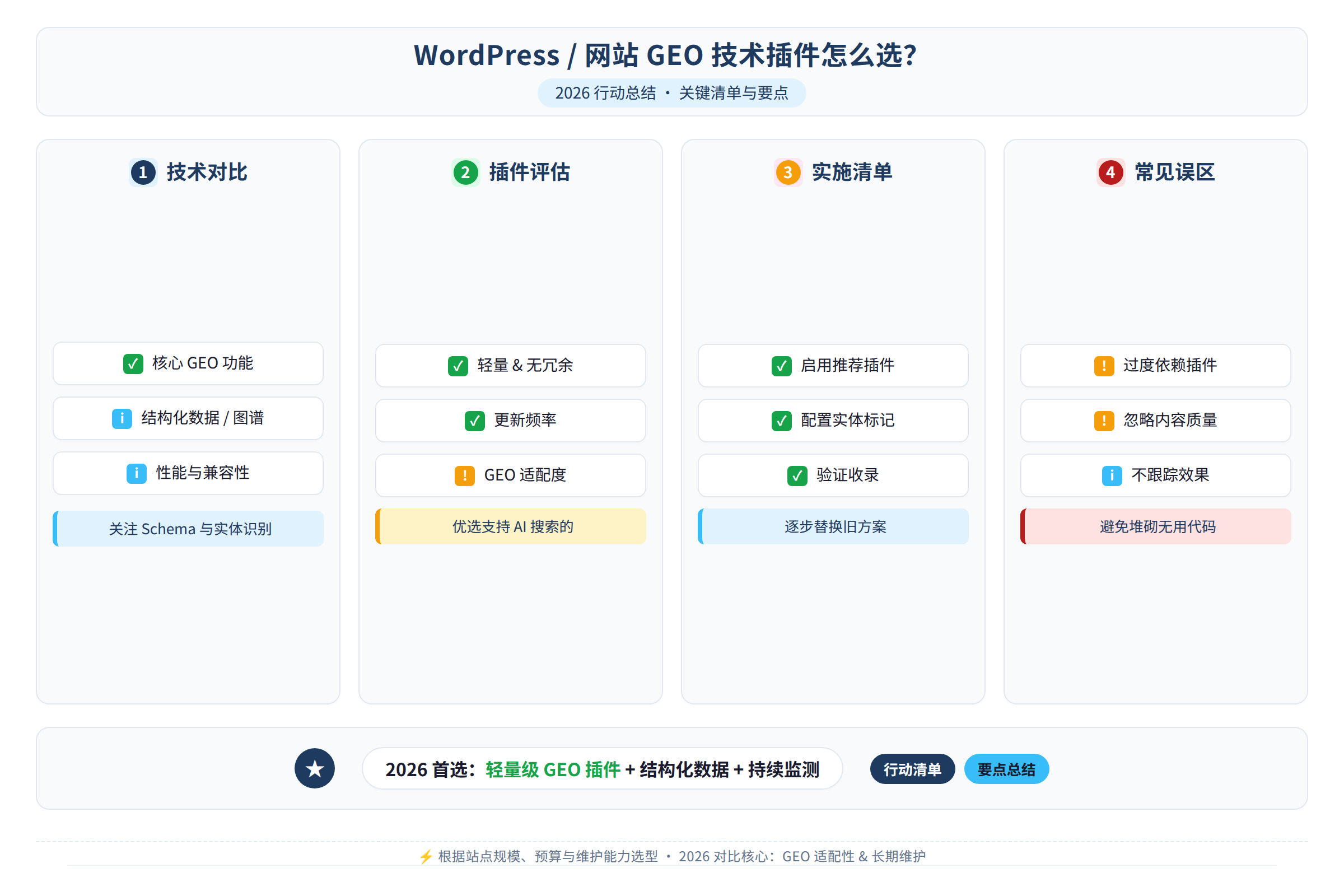This screenshot has width=1344, height=896.
Task: Click the 优选支持 AI 搜索的 note
Action: tap(511, 526)
